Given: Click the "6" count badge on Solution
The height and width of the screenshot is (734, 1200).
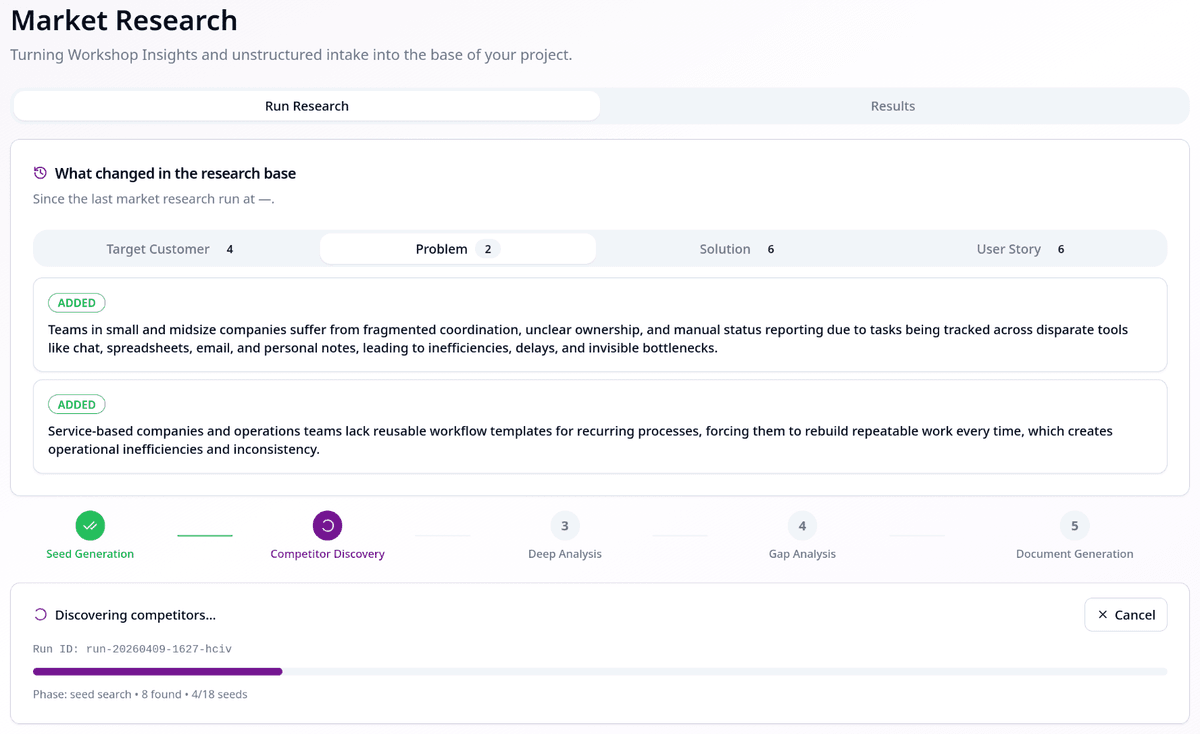Looking at the screenshot, I should coord(770,248).
